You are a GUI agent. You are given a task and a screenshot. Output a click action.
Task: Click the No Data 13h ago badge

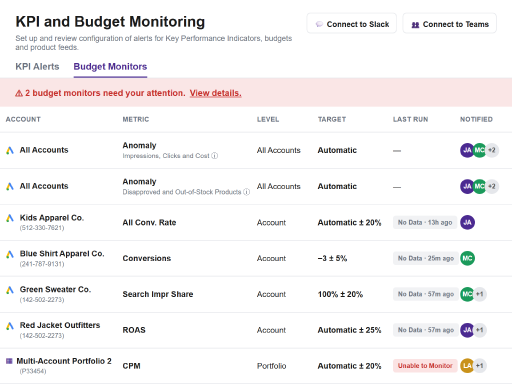click(x=425, y=222)
